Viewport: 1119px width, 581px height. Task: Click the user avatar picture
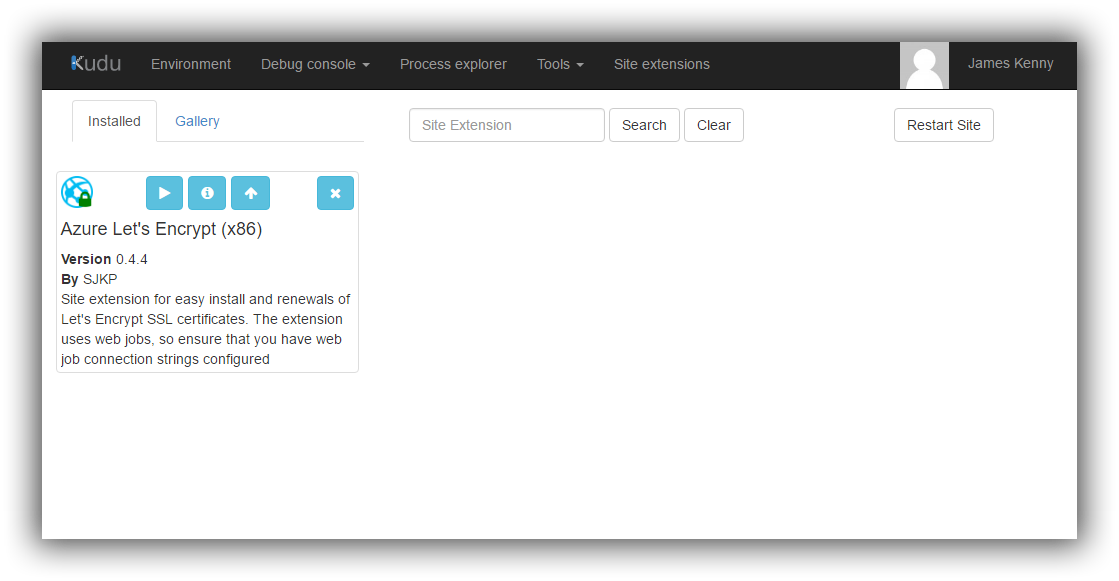point(924,66)
